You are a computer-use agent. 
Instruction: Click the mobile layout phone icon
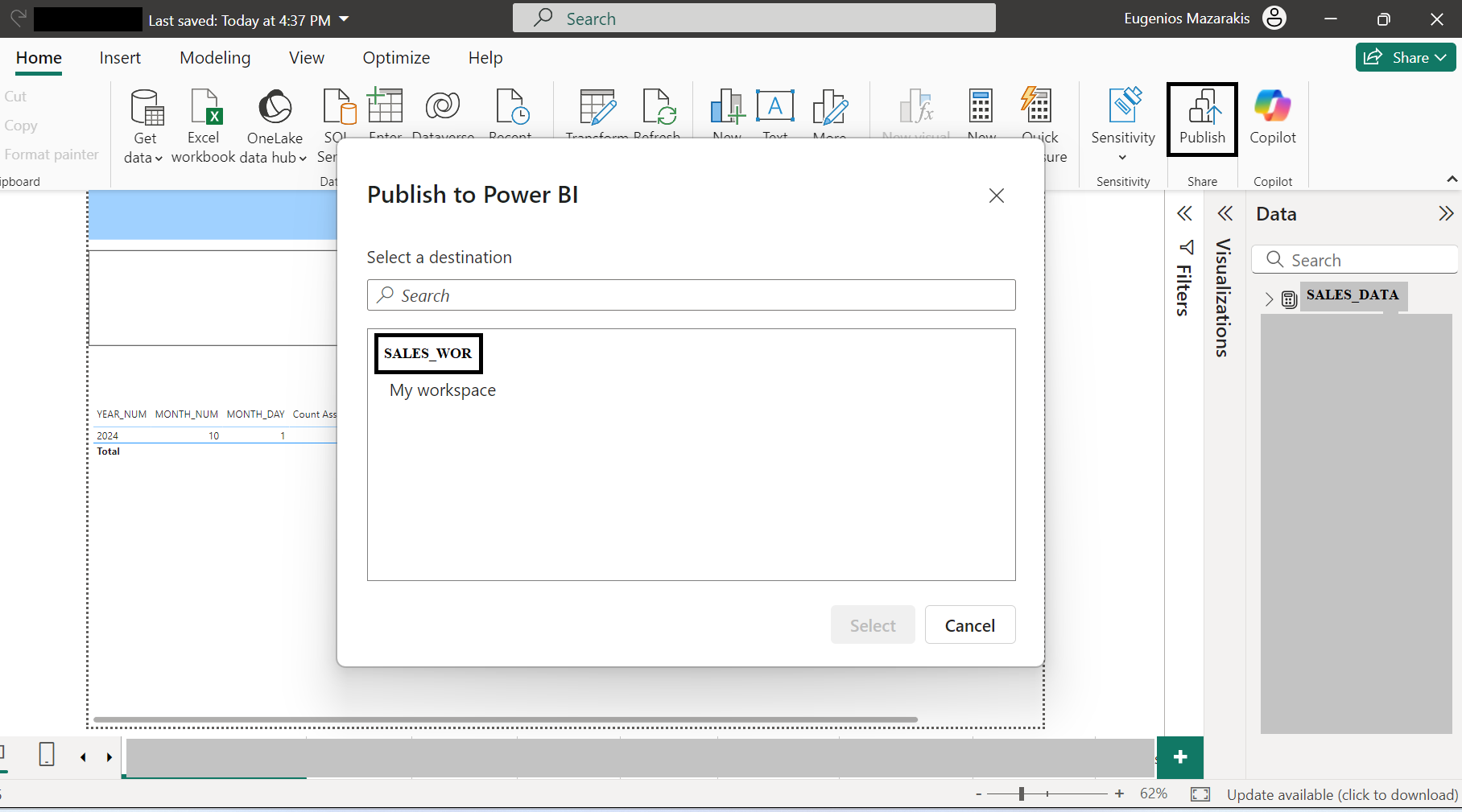pyautogui.click(x=47, y=754)
